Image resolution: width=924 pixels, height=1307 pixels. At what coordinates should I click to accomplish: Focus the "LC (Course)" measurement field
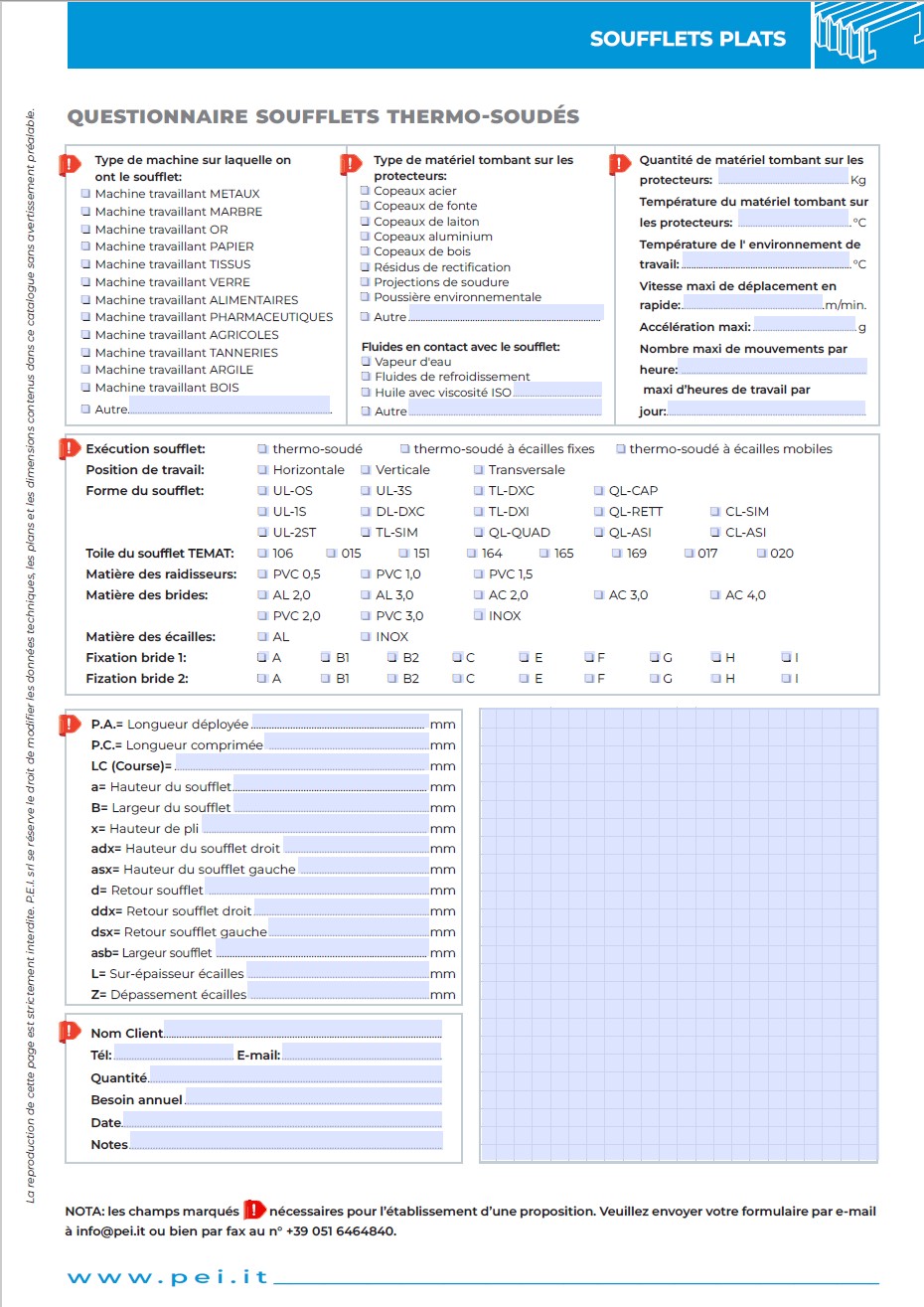coord(301,764)
